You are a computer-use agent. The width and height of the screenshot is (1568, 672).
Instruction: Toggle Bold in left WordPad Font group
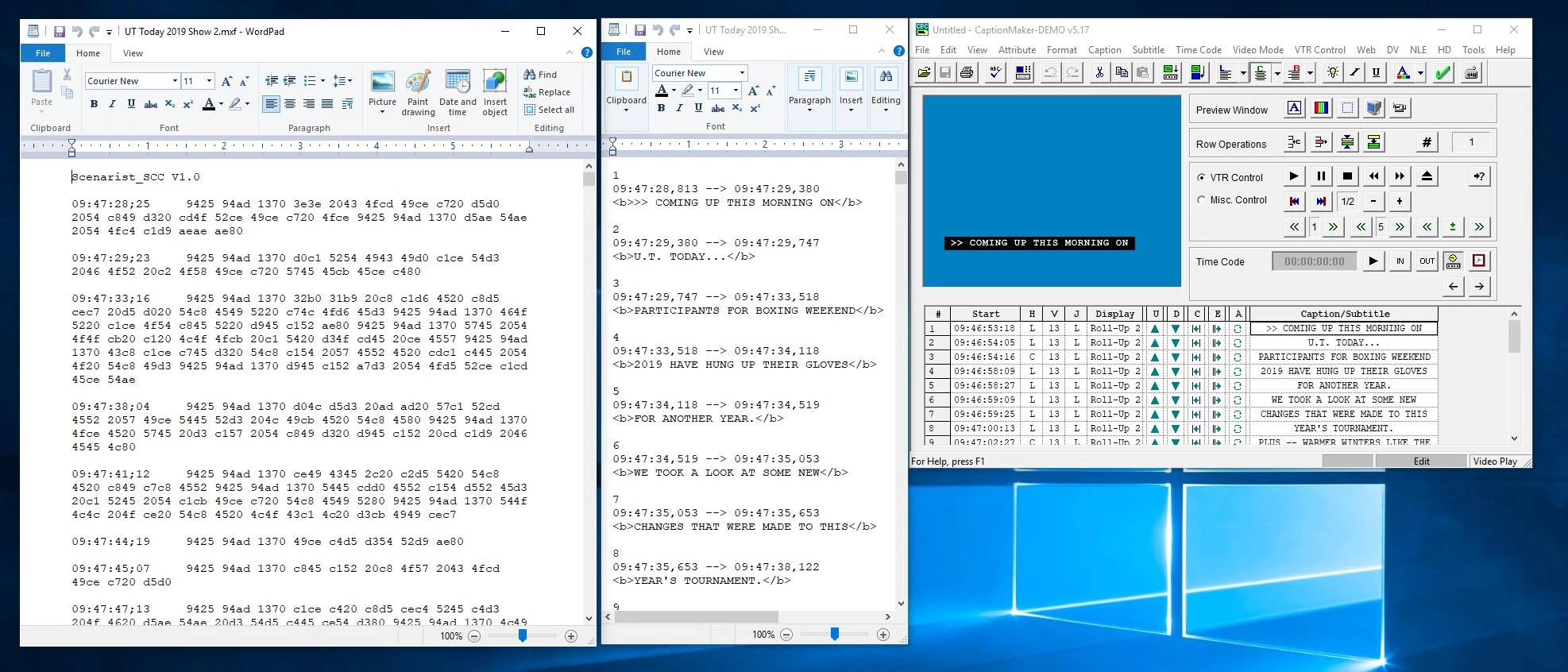coord(94,104)
